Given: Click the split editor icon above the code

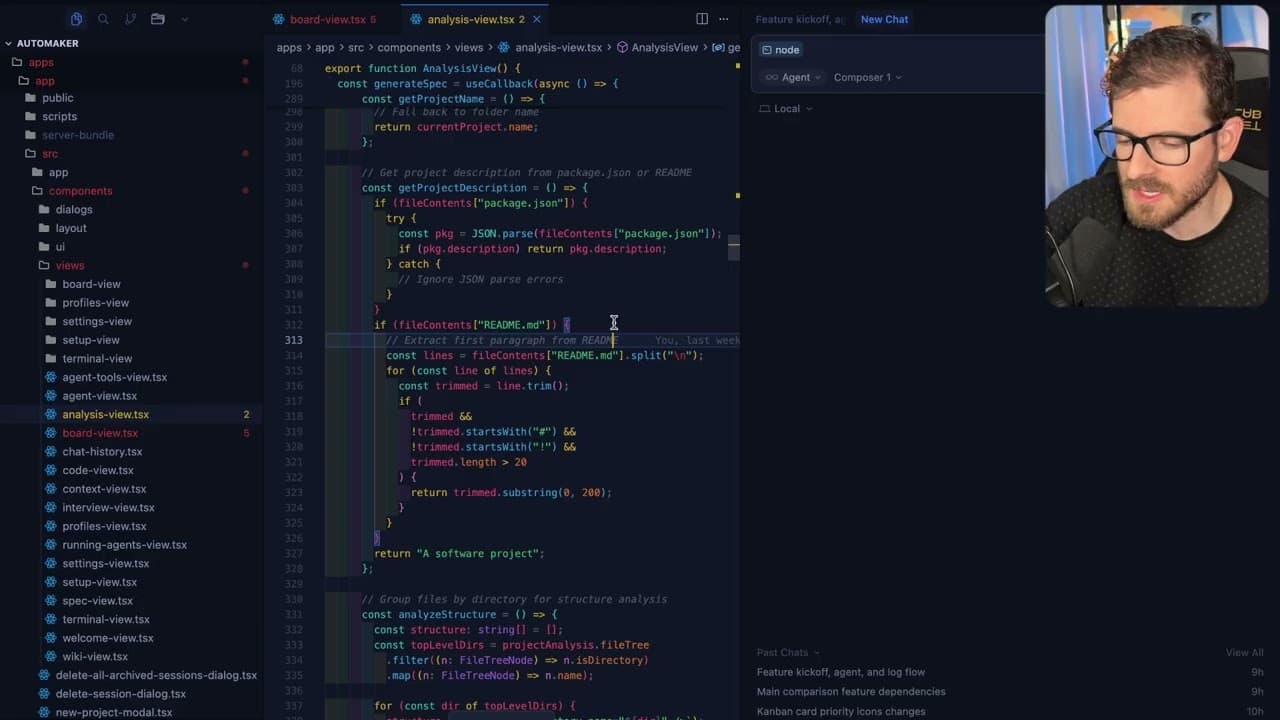Looking at the screenshot, I should [701, 19].
